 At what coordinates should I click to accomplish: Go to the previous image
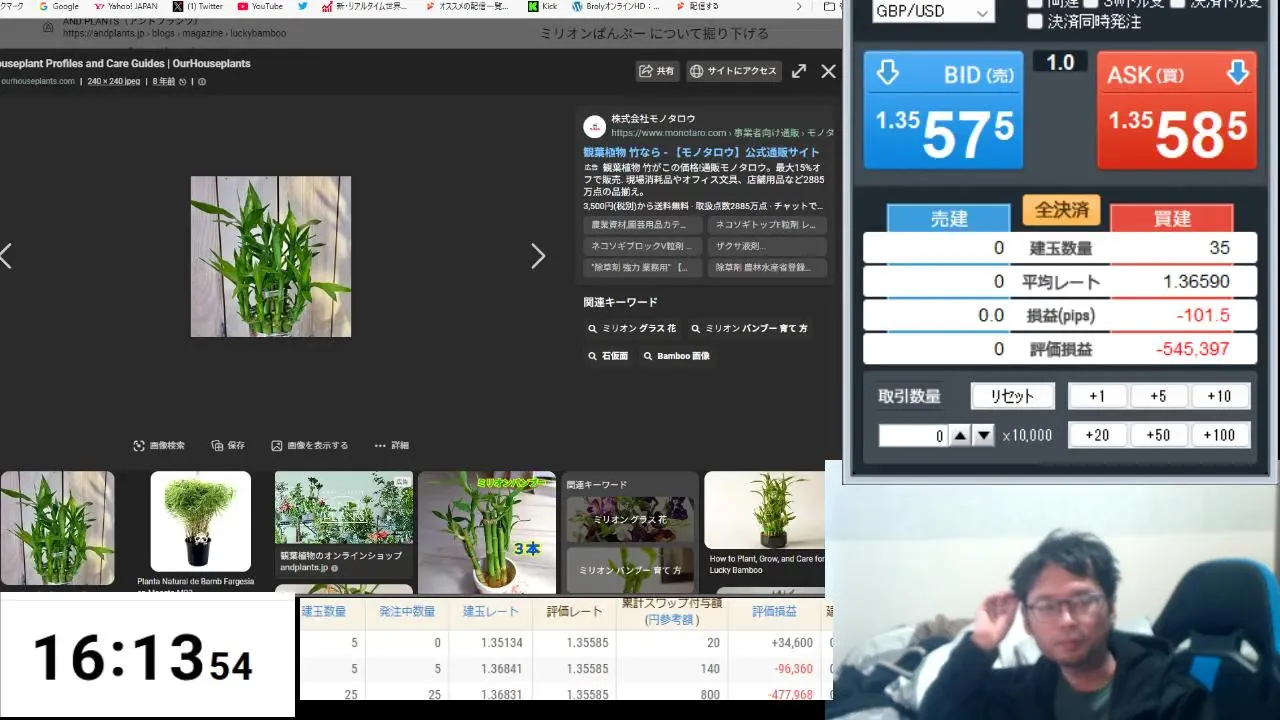[x=6, y=256]
